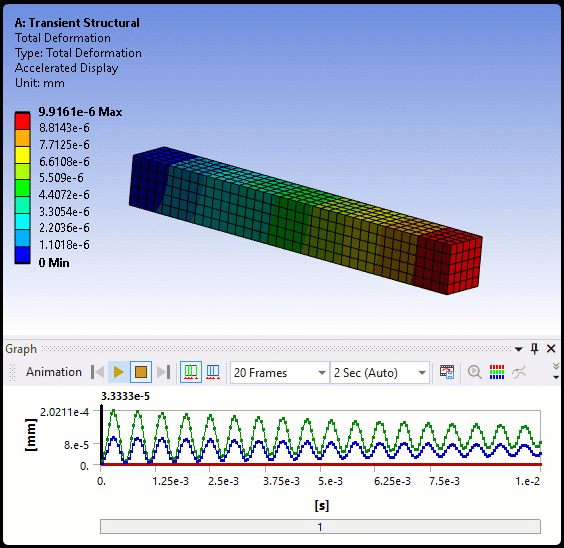Advance to next animation frame
The image size is (564, 548).
(x=164, y=372)
